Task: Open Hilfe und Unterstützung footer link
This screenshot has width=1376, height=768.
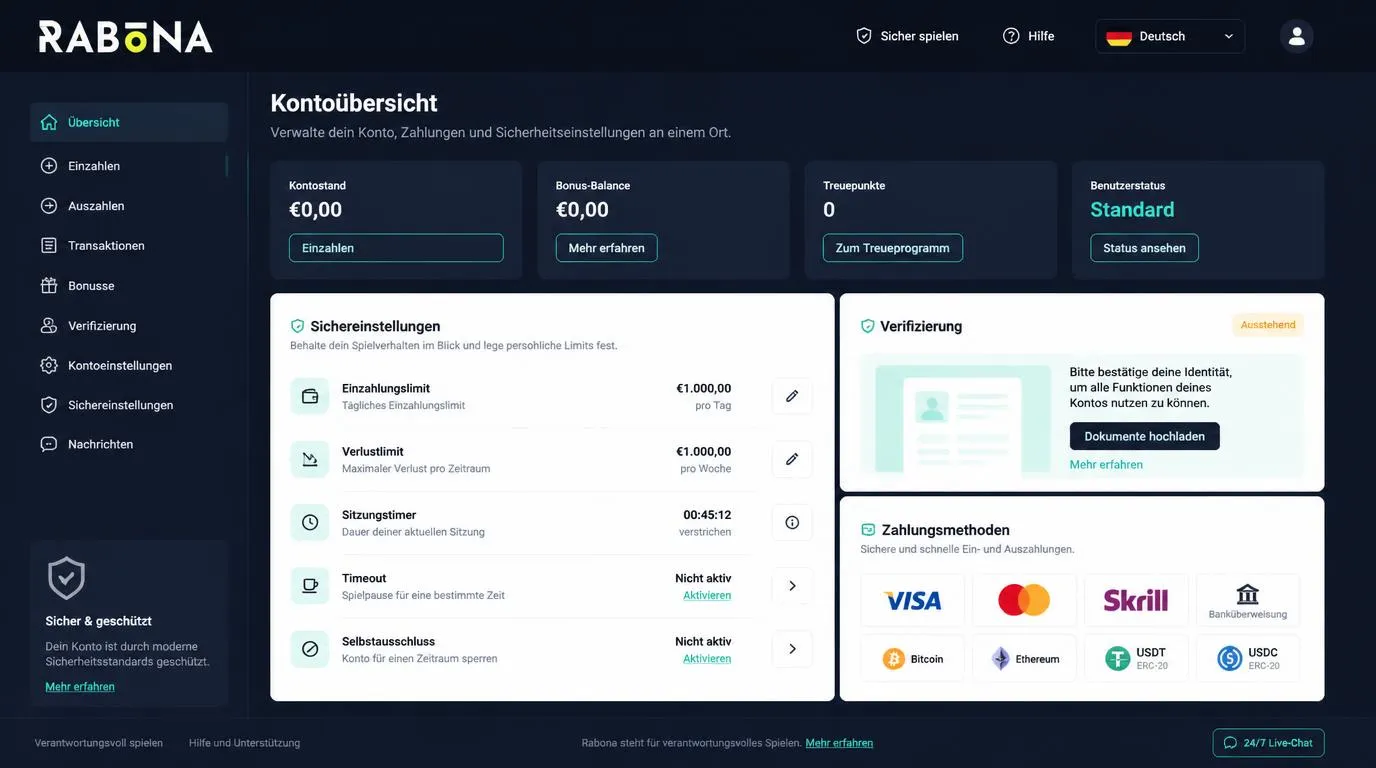Action: 244,743
